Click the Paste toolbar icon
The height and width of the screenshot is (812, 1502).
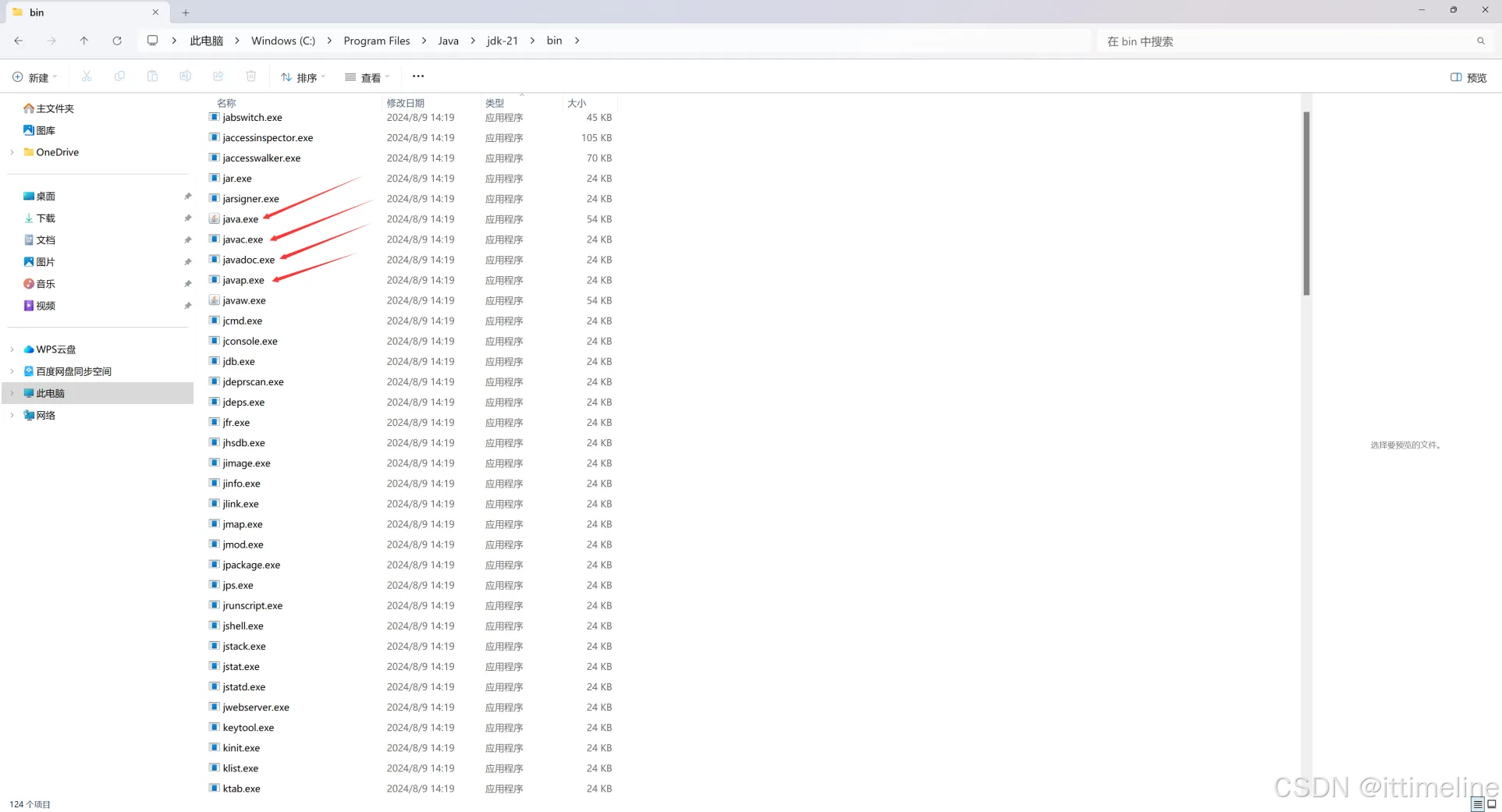[152, 76]
